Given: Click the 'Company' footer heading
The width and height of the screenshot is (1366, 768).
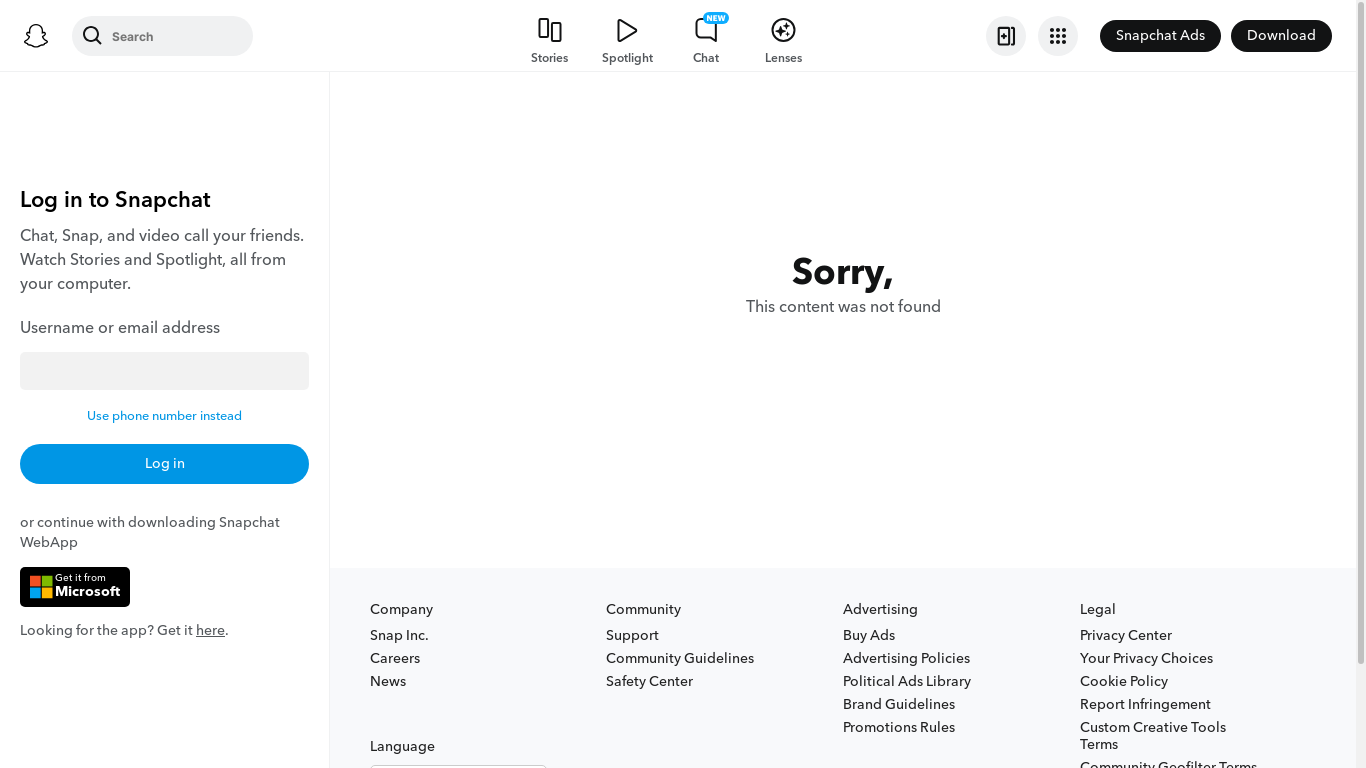Looking at the screenshot, I should pyautogui.click(x=401, y=609).
